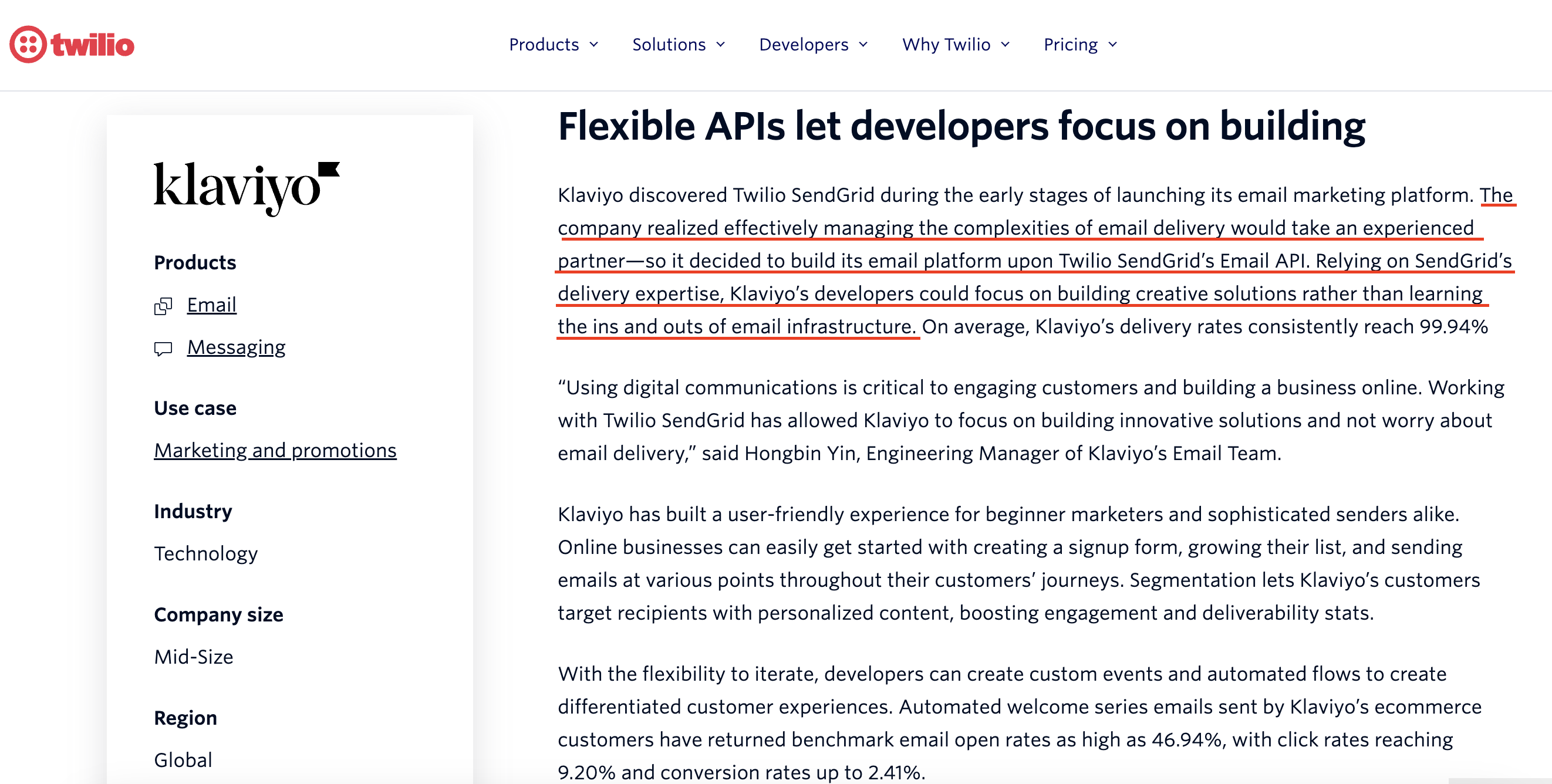
Task: Click the Messaging speech bubble icon
Action: [x=163, y=349]
